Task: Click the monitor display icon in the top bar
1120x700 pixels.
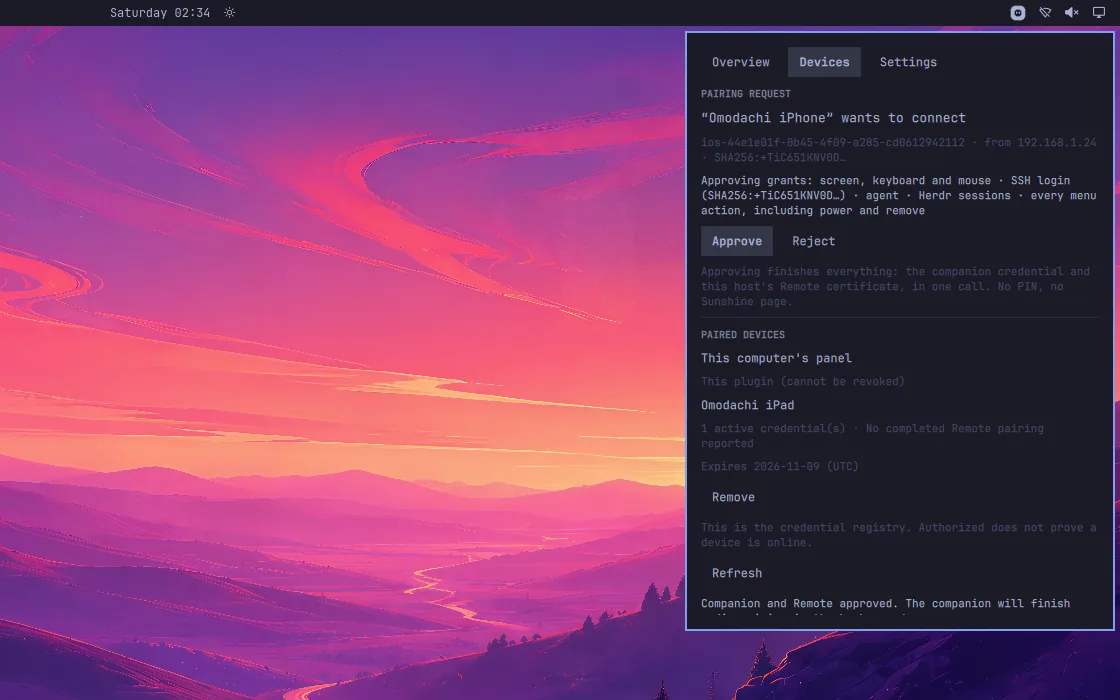Action: pos(1099,13)
